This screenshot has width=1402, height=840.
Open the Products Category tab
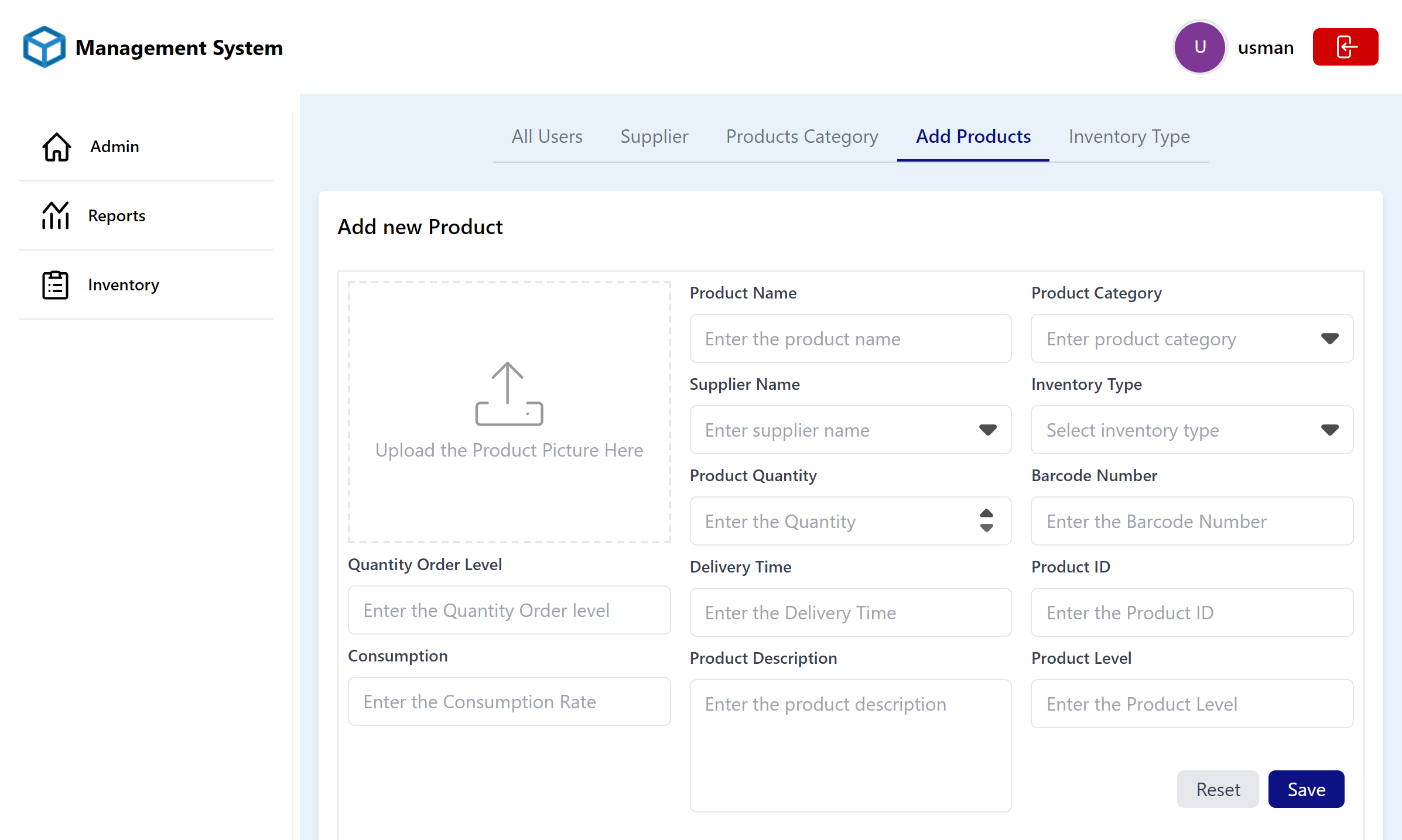tap(801, 136)
